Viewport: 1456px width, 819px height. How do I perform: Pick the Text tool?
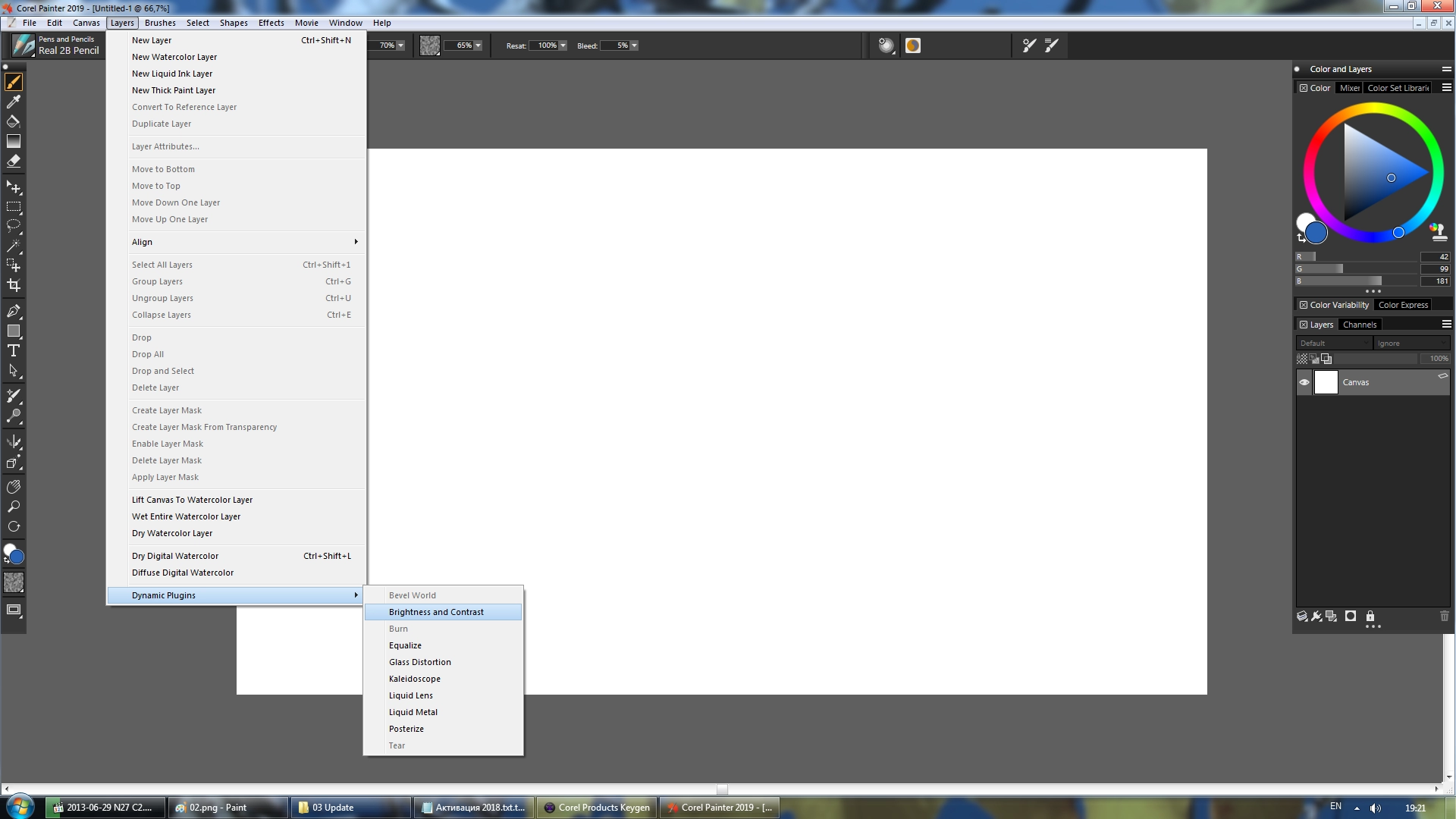pyautogui.click(x=14, y=350)
